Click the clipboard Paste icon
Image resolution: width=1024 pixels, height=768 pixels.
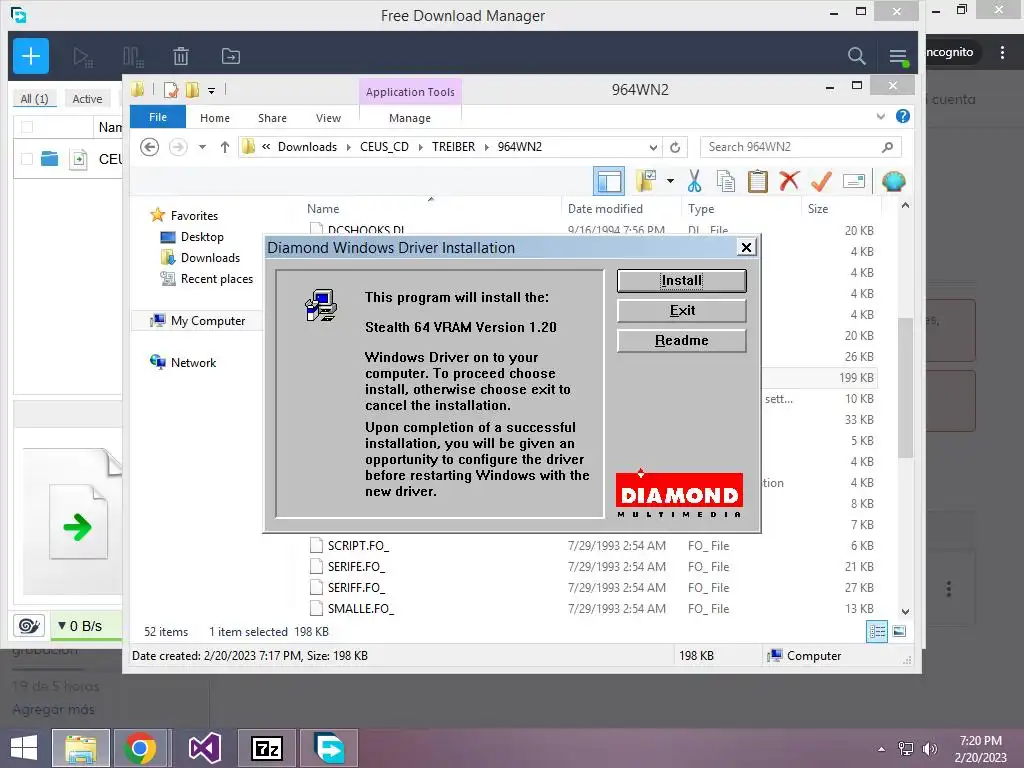757,181
